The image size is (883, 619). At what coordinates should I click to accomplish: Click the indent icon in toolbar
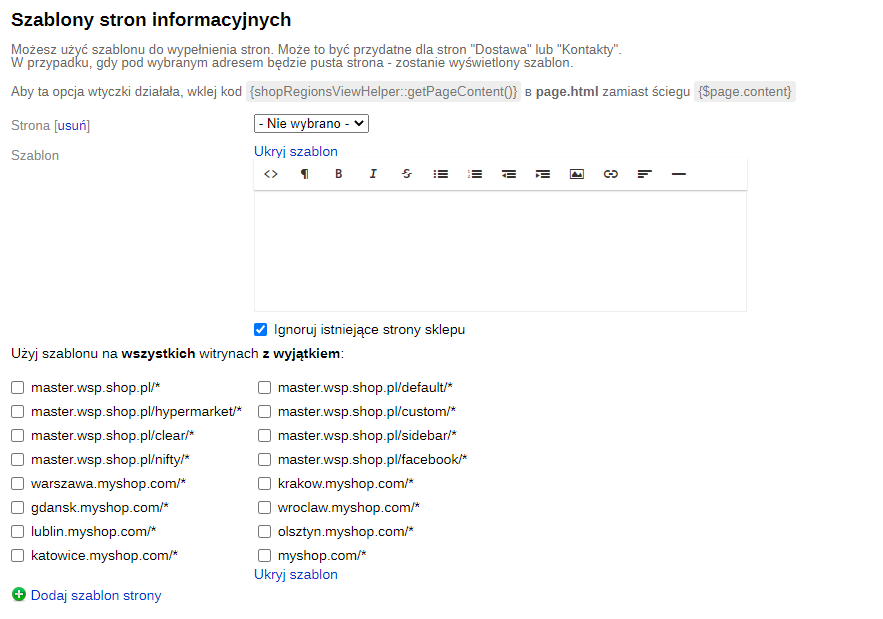point(543,174)
